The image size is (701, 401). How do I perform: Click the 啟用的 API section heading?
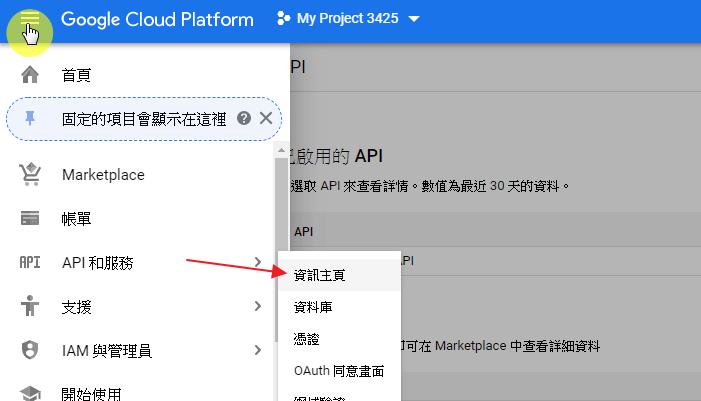336,156
